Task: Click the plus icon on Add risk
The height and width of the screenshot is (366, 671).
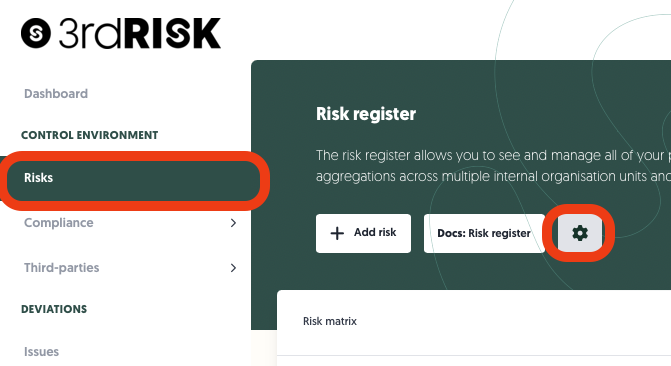Action: point(337,233)
